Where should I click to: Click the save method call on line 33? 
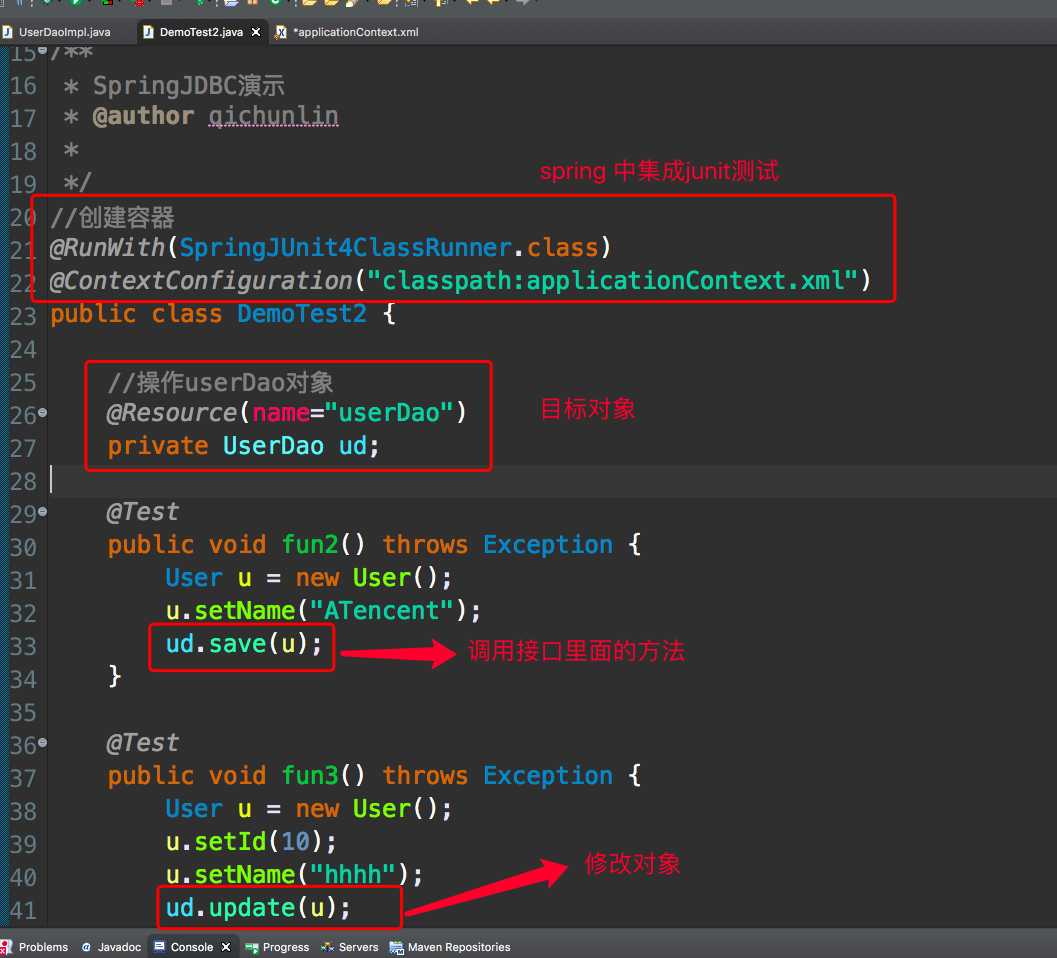237,644
